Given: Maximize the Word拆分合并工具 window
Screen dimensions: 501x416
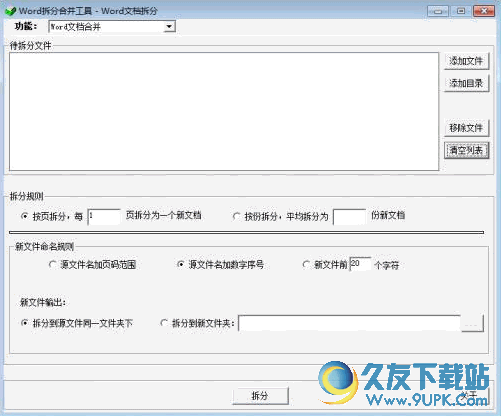Looking at the screenshot, I should coord(461,11).
